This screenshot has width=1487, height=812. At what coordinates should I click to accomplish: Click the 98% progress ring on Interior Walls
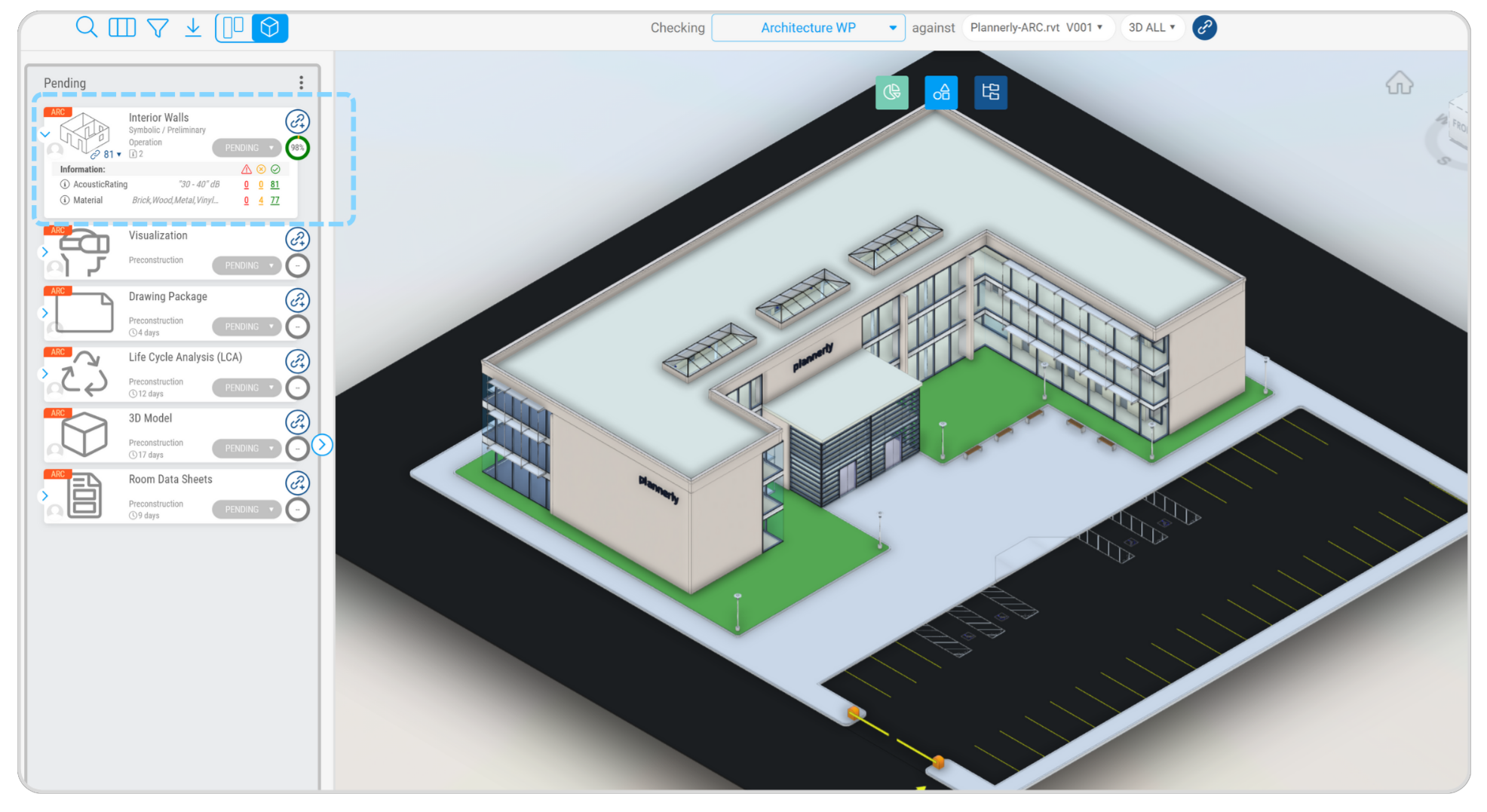[x=298, y=148]
